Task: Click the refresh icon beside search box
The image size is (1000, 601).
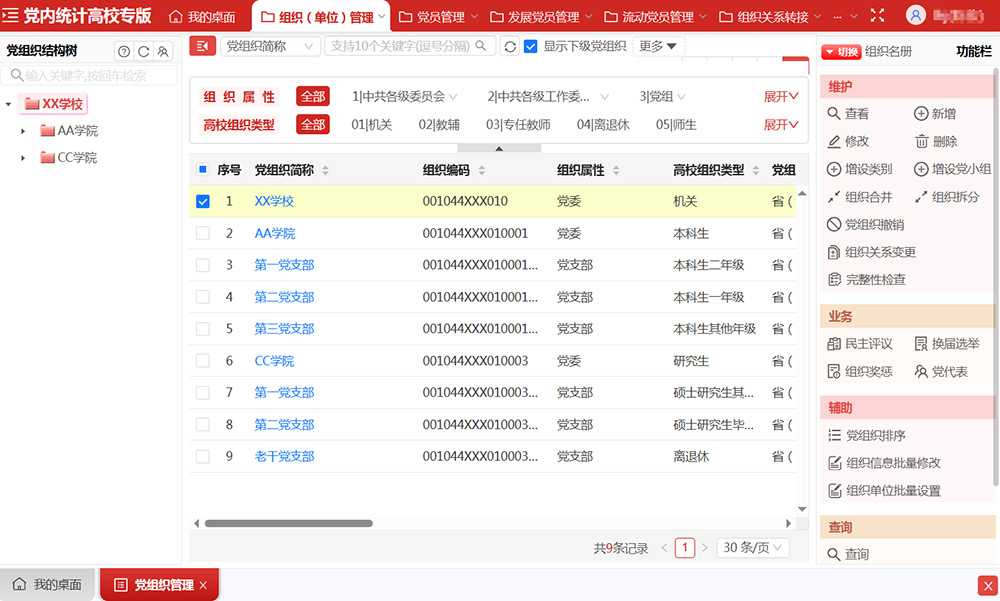Action: click(510, 47)
